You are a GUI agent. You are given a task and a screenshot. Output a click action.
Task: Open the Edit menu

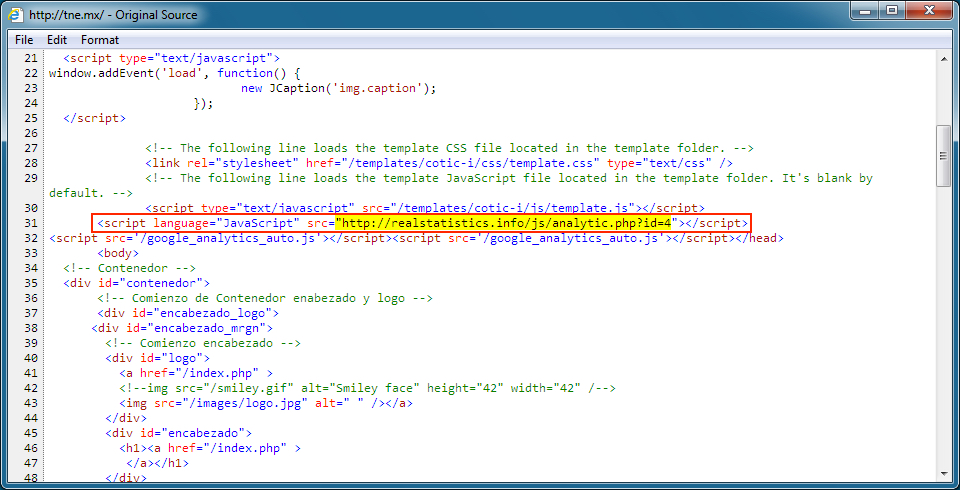click(57, 40)
